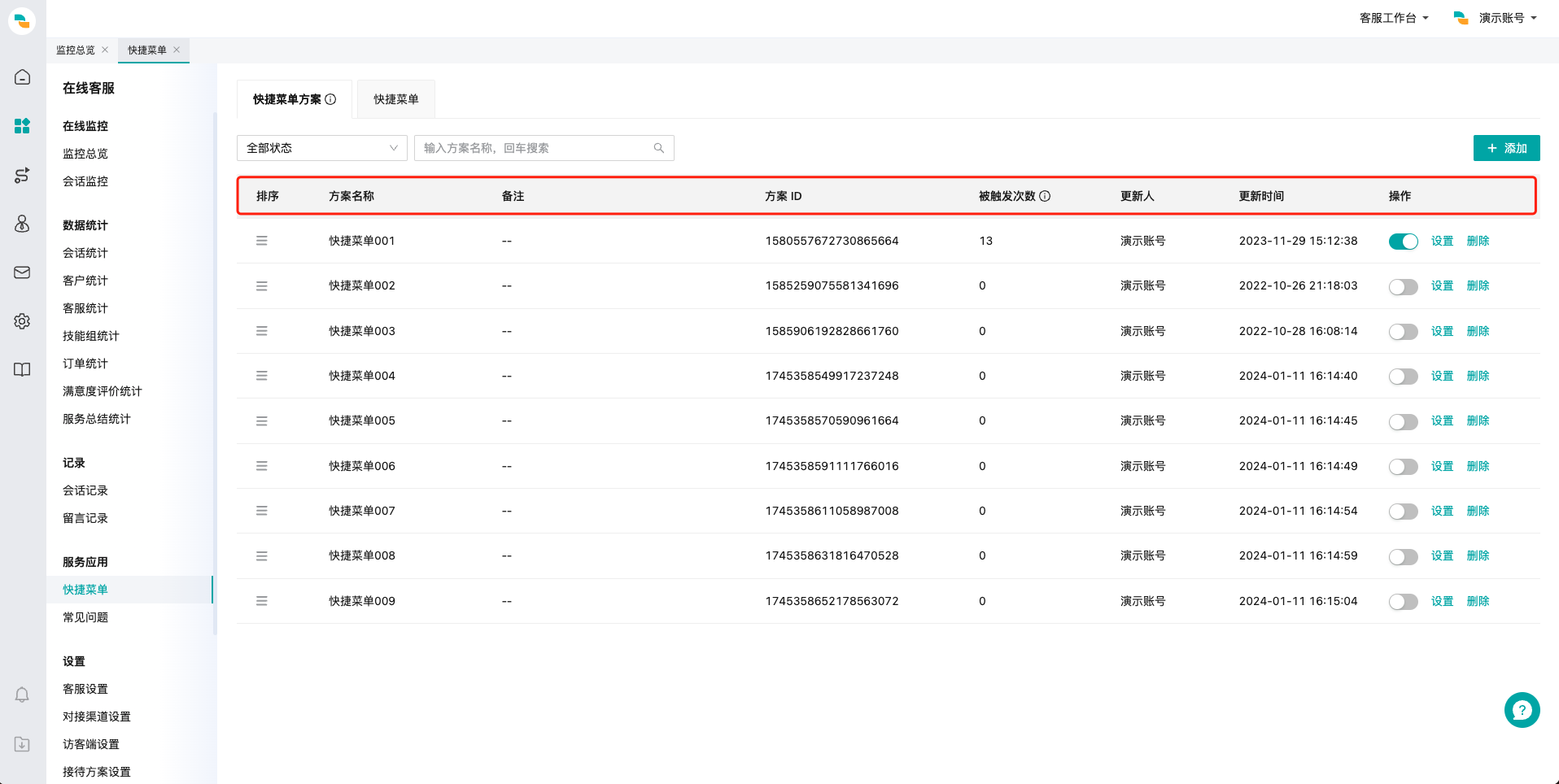Viewport: 1559px width, 784px height.
Task: Open the mail envelope sidebar icon
Action: click(x=22, y=272)
